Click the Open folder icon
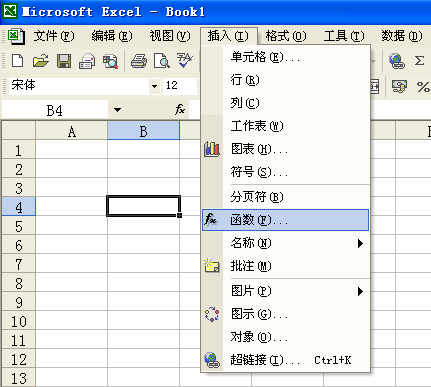 pos(41,61)
